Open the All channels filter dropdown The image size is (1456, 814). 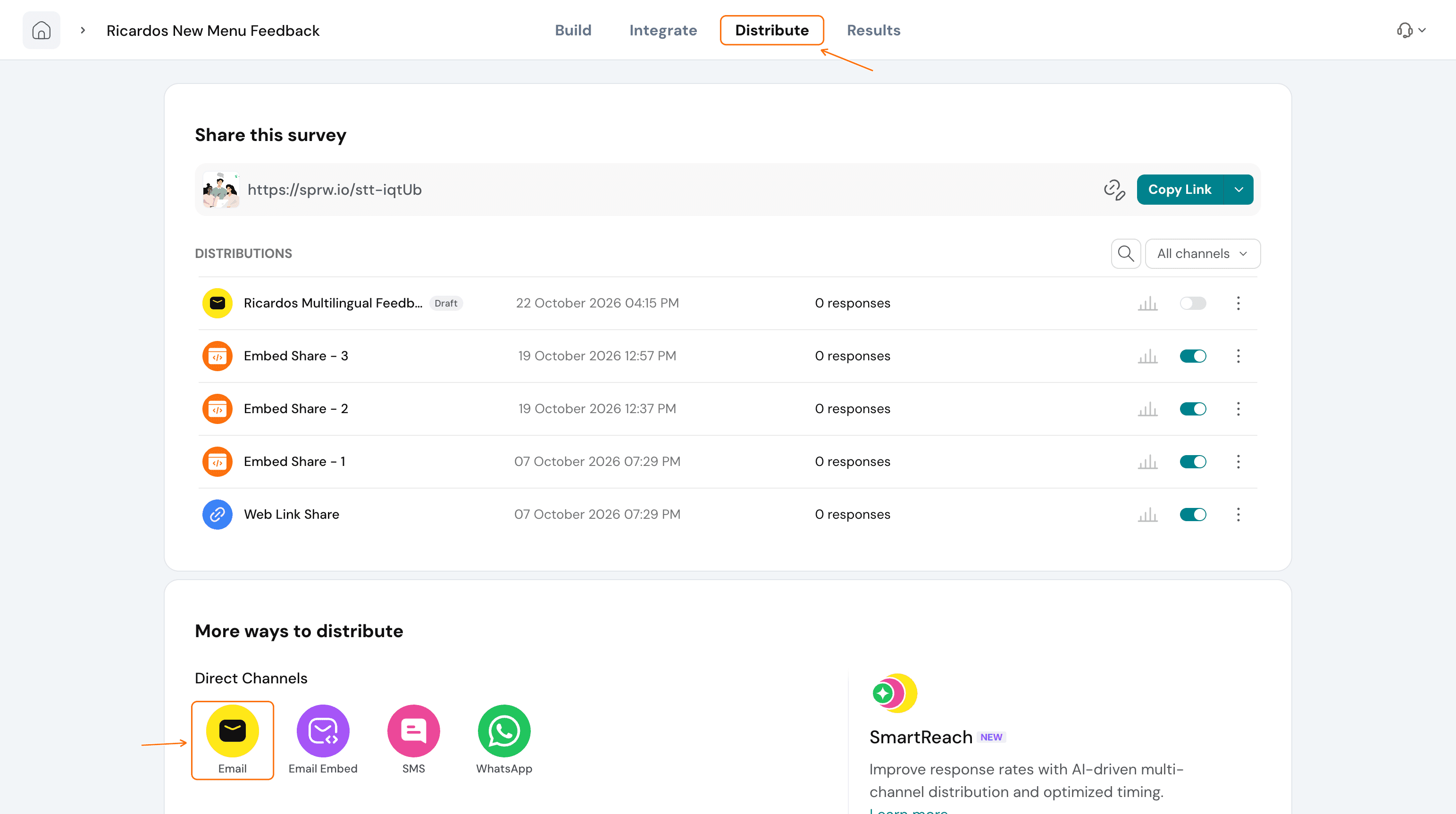coord(1202,254)
